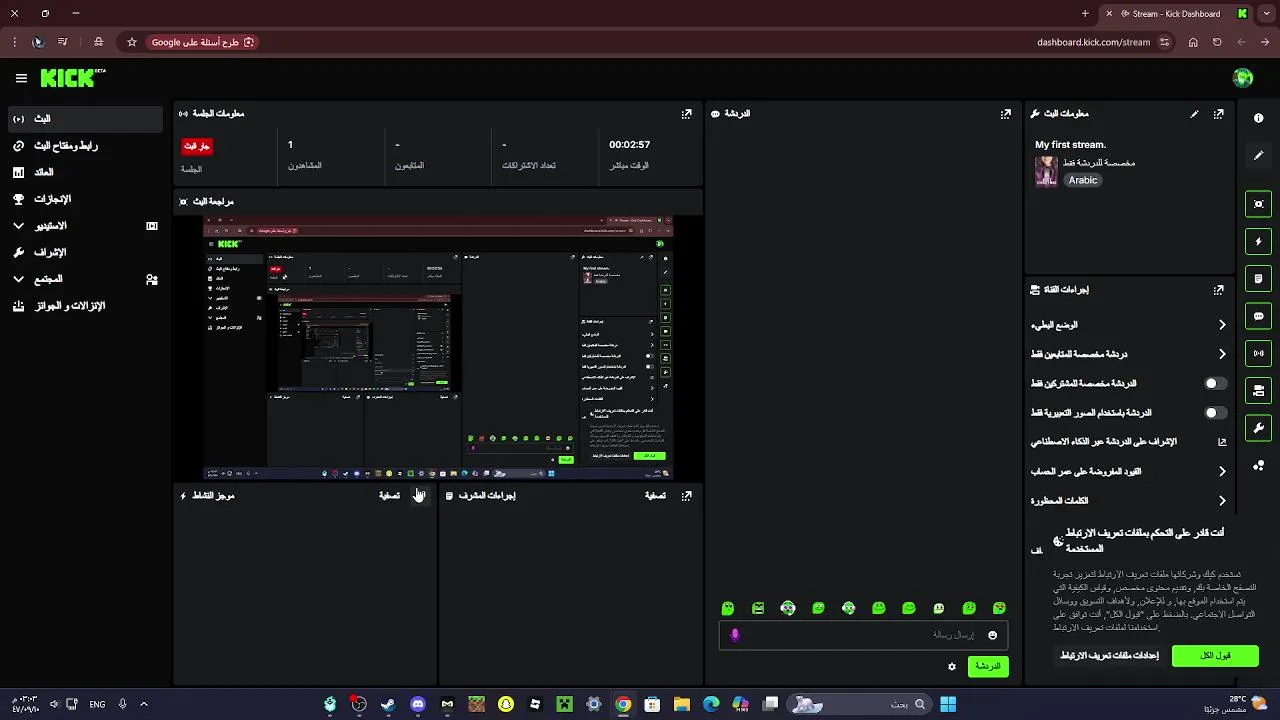The width and height of the screenshot is (1280, 720).
Task: Toggle the chat bubble rail icon
Action: click(1258, 316)
